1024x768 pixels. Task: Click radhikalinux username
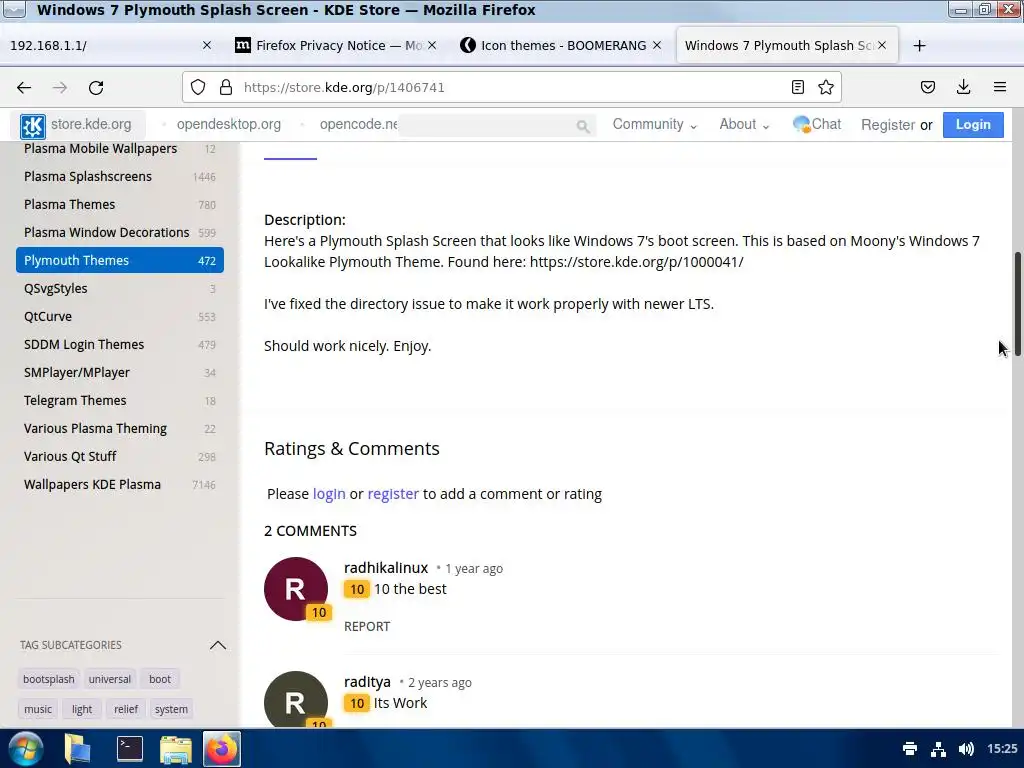coord(386,568)
